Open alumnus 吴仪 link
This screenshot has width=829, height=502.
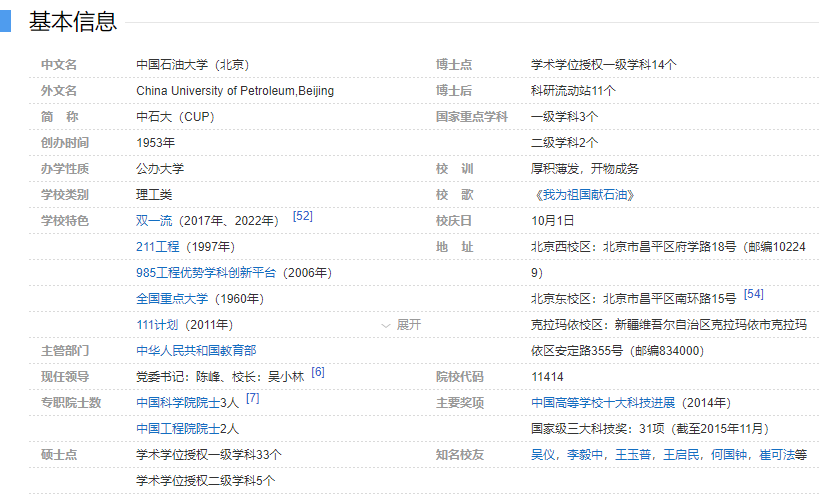pyautogui.click(x=543, y=455)
